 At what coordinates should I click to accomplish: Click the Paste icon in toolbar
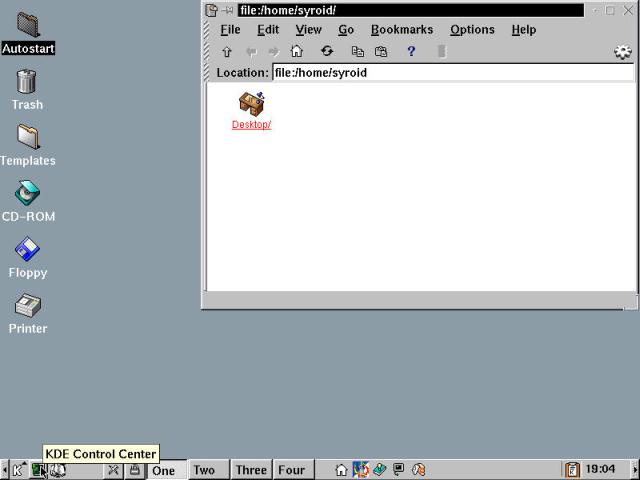pos(381,52)
